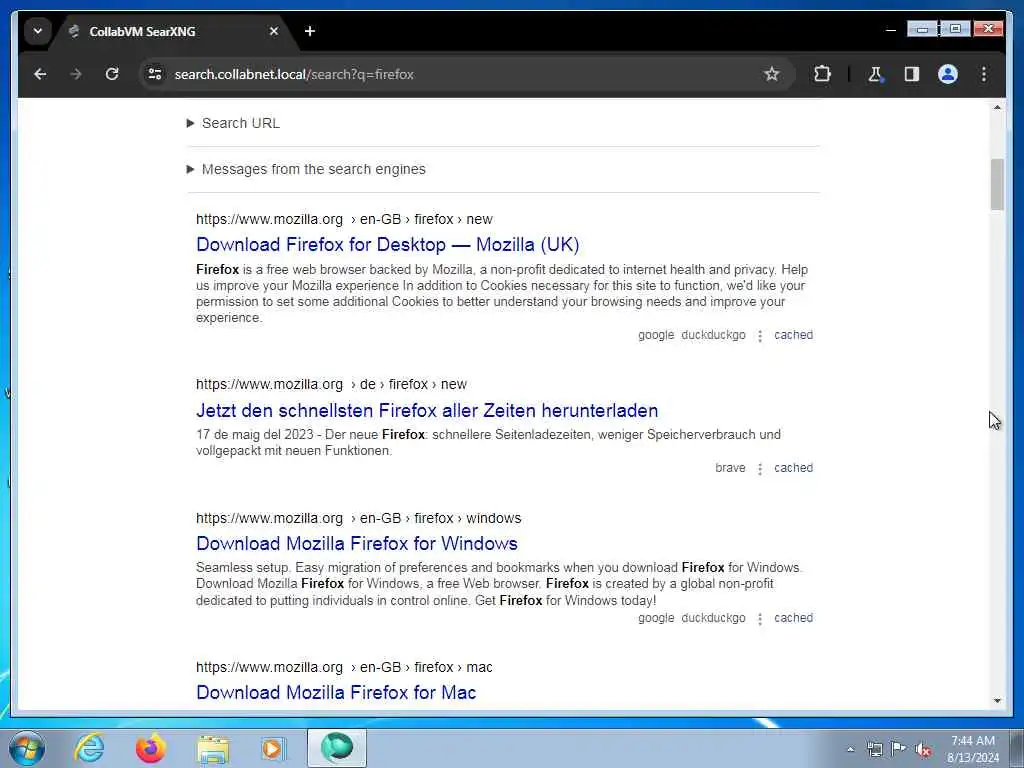Screen dimensions: 1024x768
Task: Close the CollabVM SearXNG tab
Action: 274,31
